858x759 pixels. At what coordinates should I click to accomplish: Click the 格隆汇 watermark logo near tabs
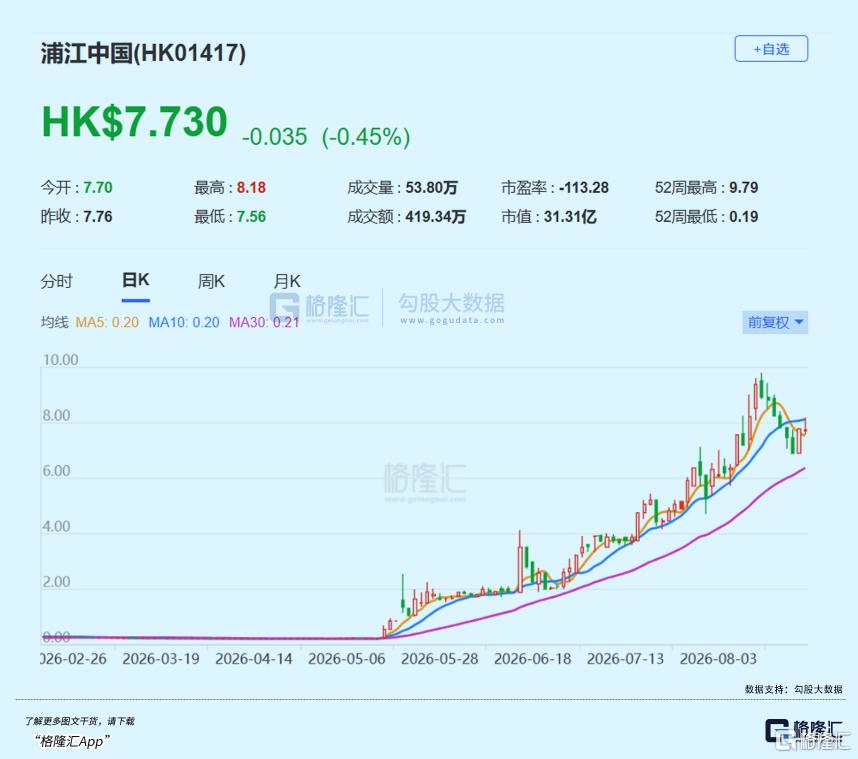pyautogui.click(x=319, y=306)
